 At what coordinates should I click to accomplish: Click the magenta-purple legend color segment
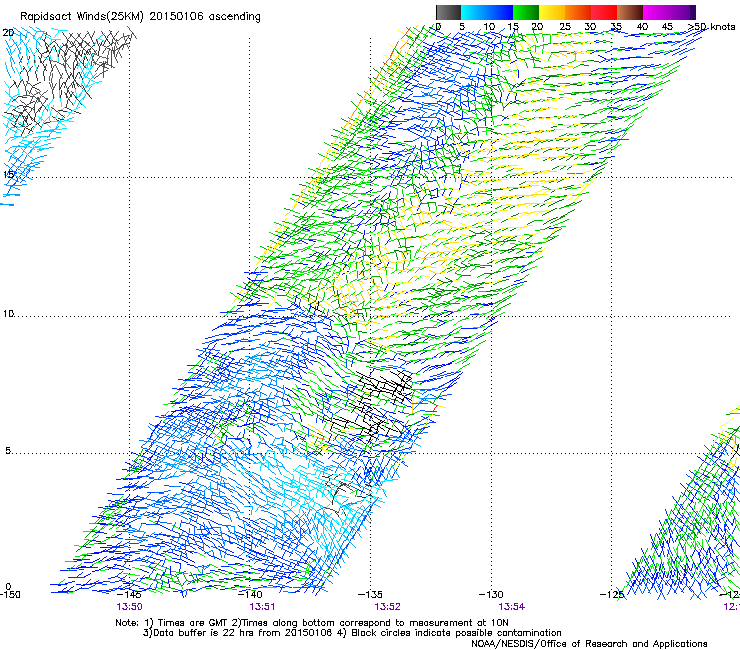pyautogui.click(x=669, y=12)
